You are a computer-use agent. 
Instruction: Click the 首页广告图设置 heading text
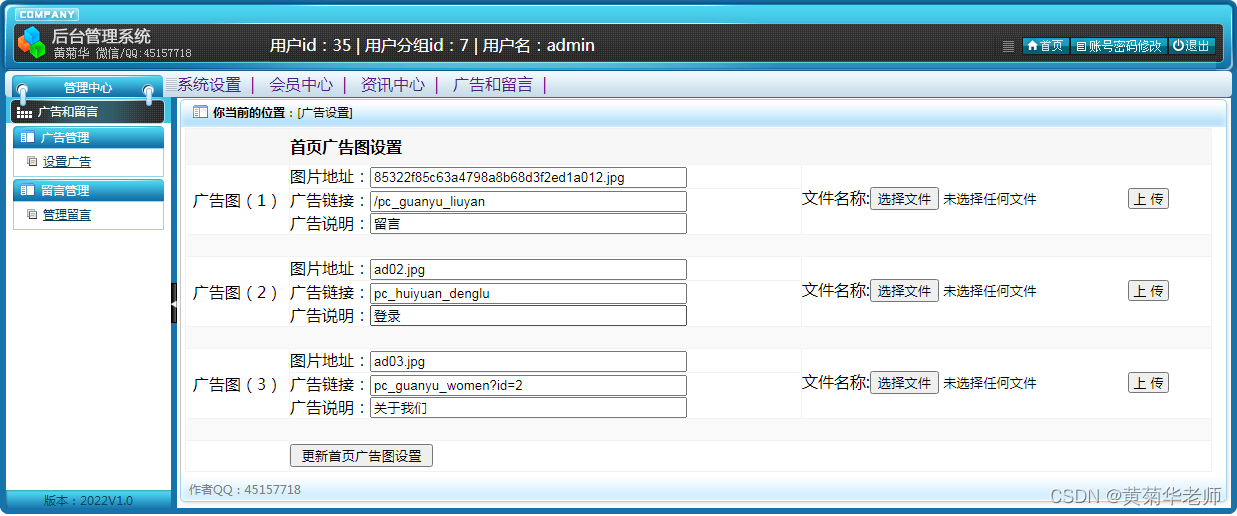point(346,147)
